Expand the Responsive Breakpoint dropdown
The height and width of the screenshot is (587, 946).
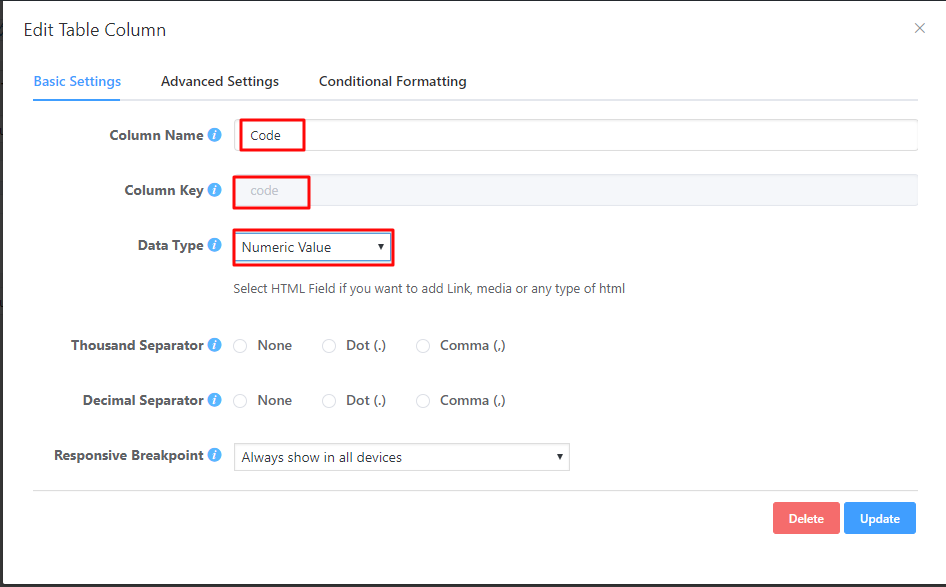(x=401, y=458)
